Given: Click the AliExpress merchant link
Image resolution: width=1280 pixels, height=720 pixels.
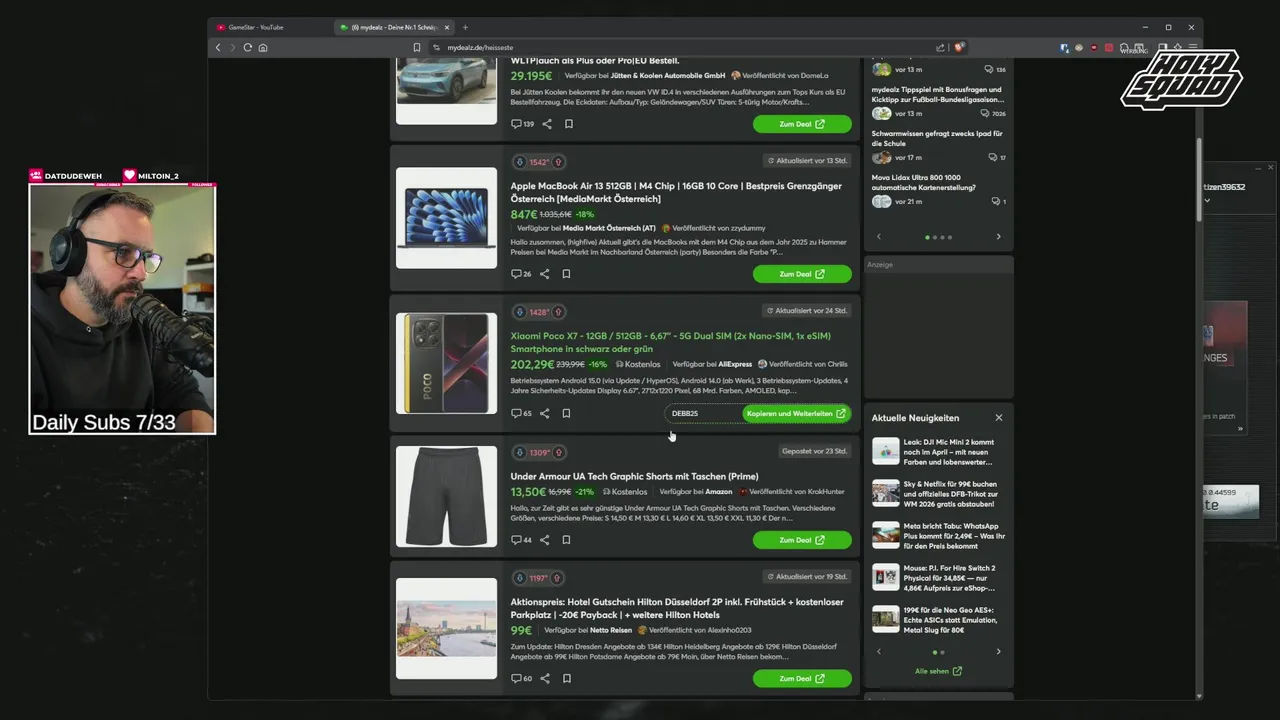Looking at the screenshot, I should [x=735, y=364].
